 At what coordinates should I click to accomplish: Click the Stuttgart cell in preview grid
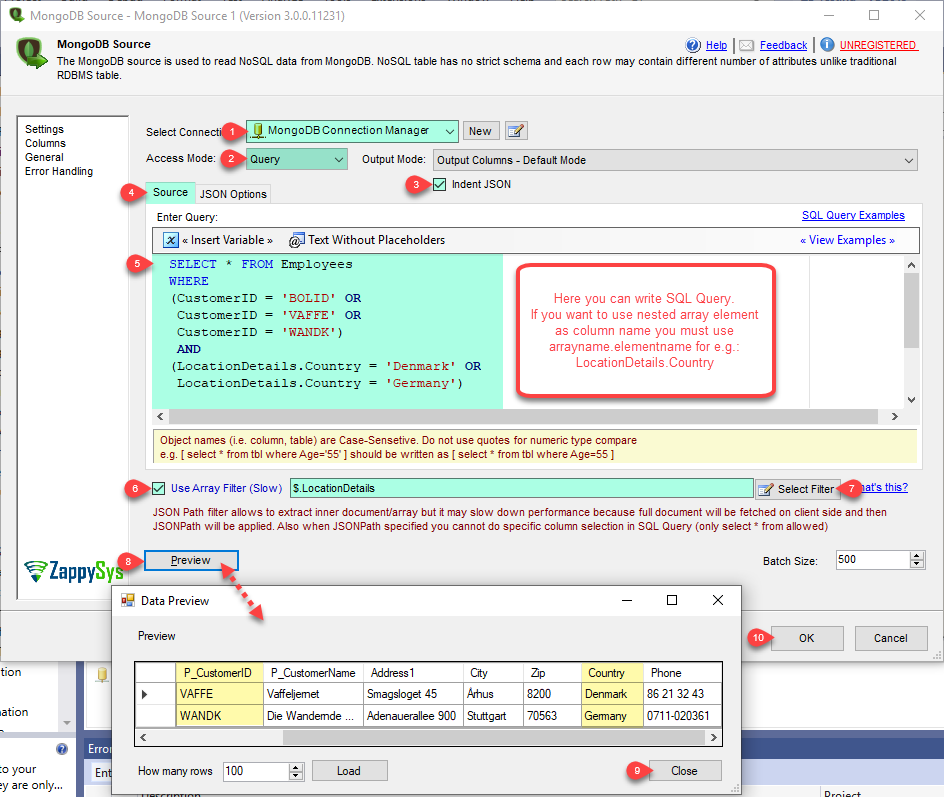tap(493, 716)
